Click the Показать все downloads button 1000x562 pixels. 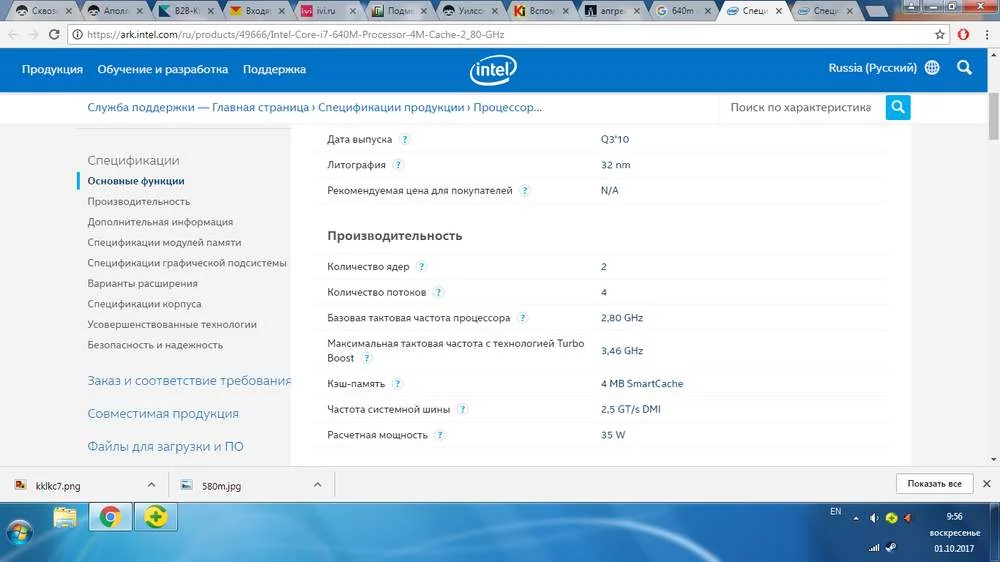934,484
